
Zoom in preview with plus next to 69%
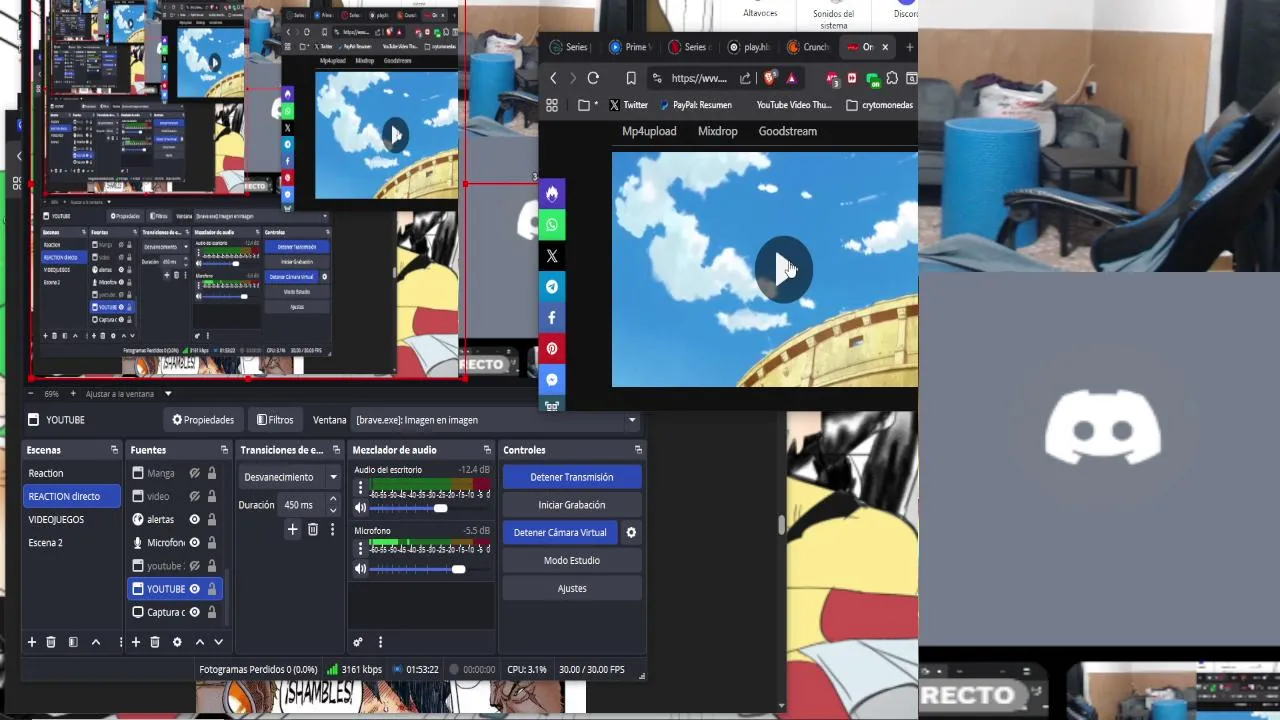tap(72, 394)
